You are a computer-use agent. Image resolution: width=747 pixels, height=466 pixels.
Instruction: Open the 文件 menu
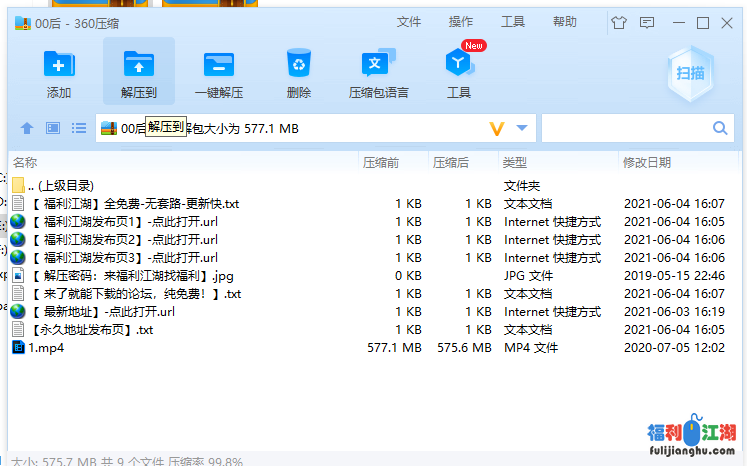pos(408,22)
